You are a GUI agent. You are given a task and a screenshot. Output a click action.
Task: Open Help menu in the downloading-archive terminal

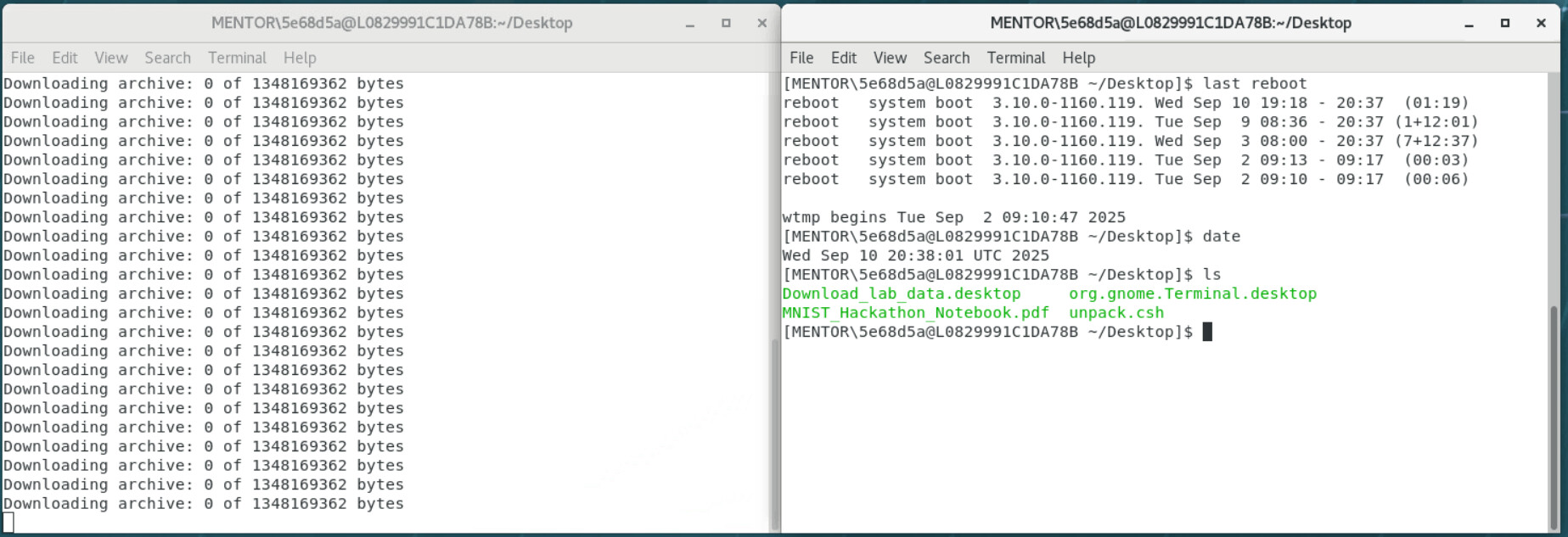pos(300,58)
